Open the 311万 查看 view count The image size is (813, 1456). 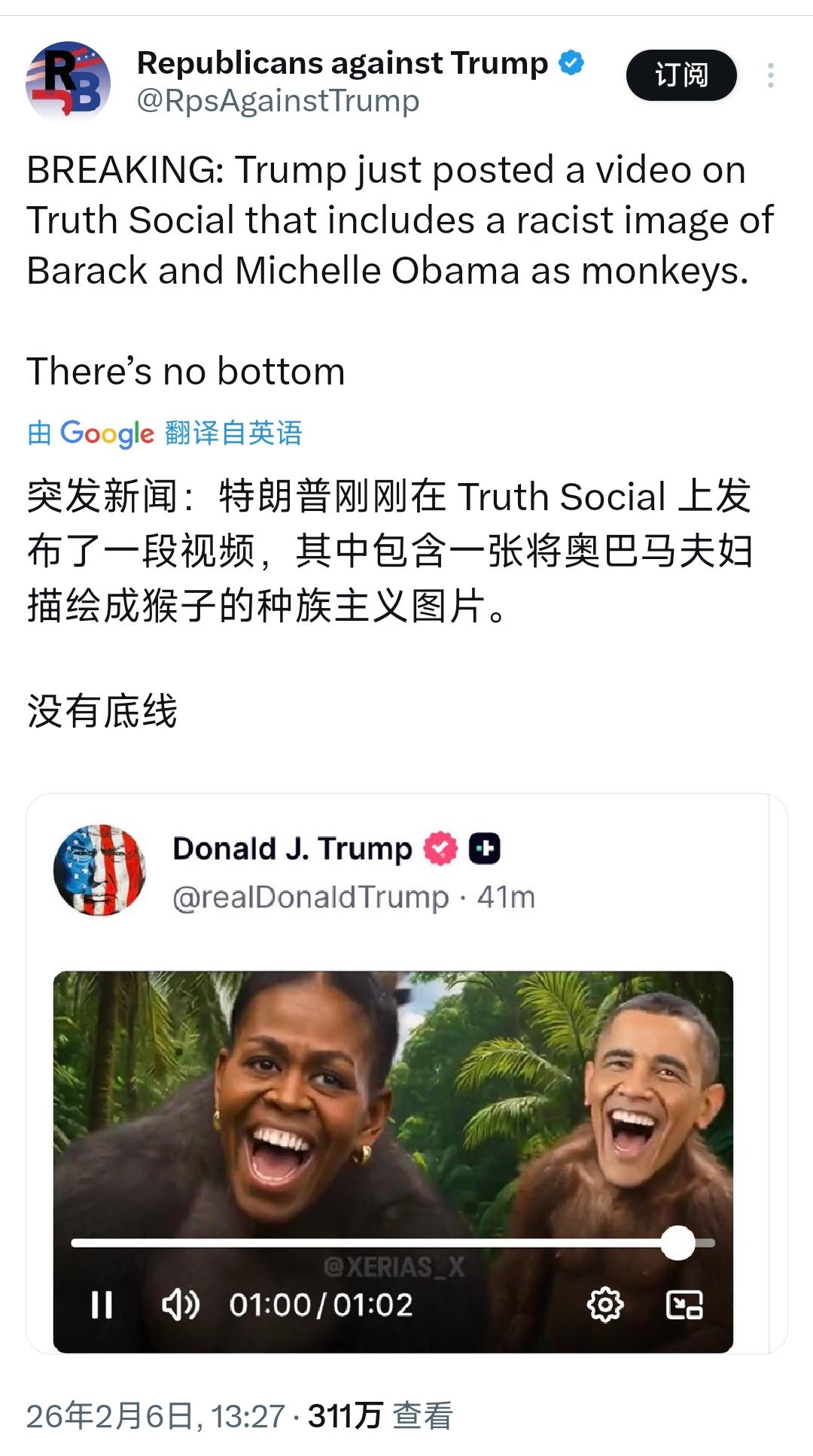tap(380, 1416)
